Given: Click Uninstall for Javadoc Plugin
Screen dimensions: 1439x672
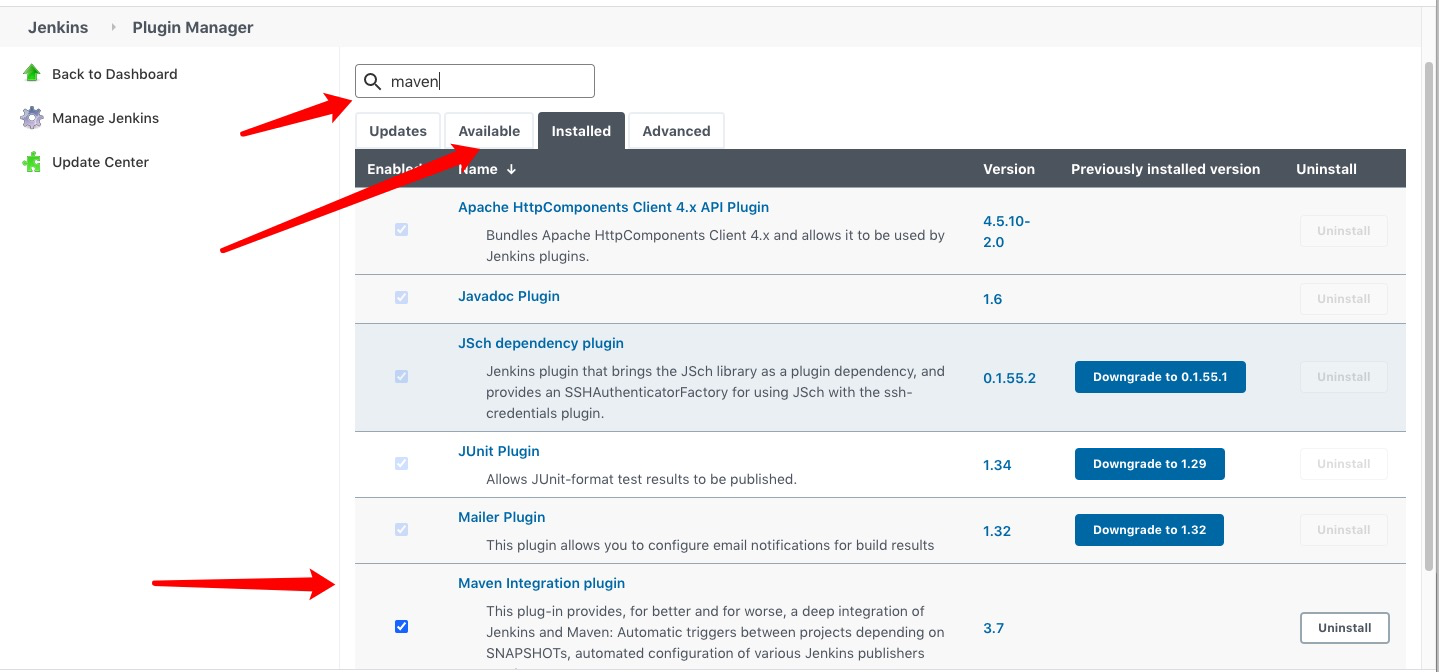Looking at the screenshot, I should (1343, 299).
